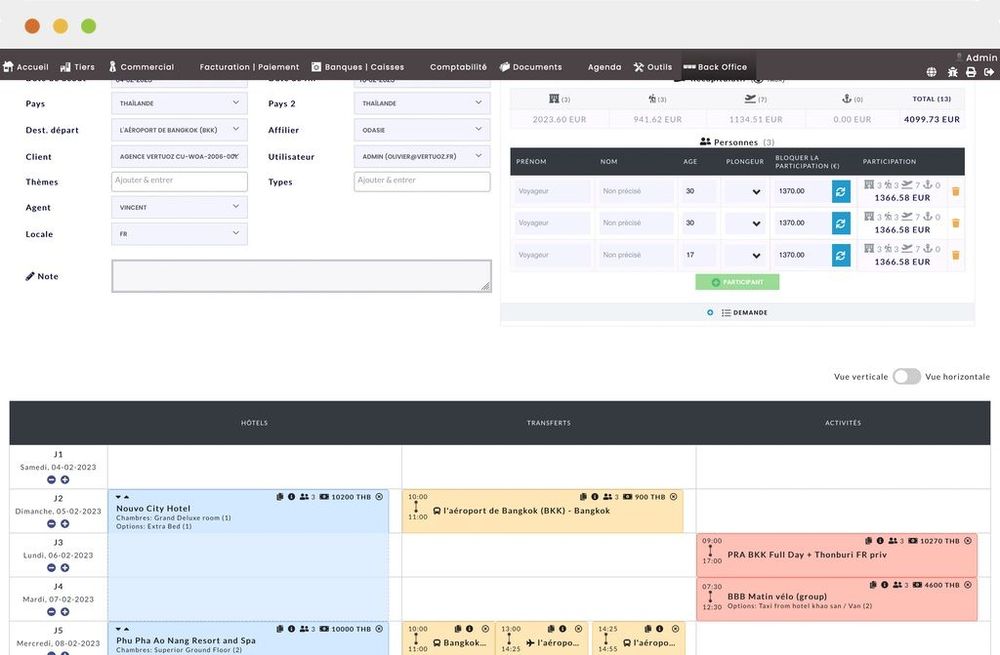Refresh participation for the age 17 traveler
This screenshot has width=1000, height=655.
pos(841,255)
